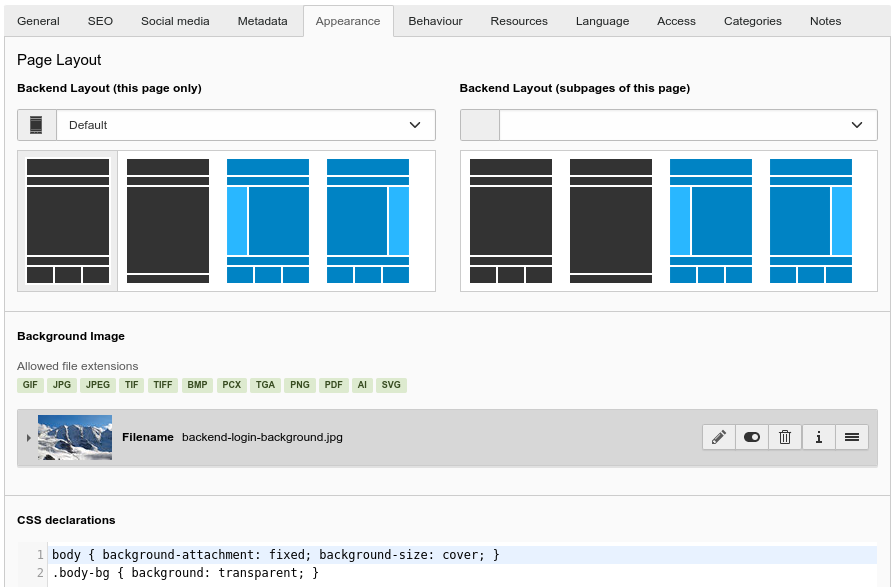
Task: Click the second layout thumbnail in subpages row
Action: tap(610, 220)
